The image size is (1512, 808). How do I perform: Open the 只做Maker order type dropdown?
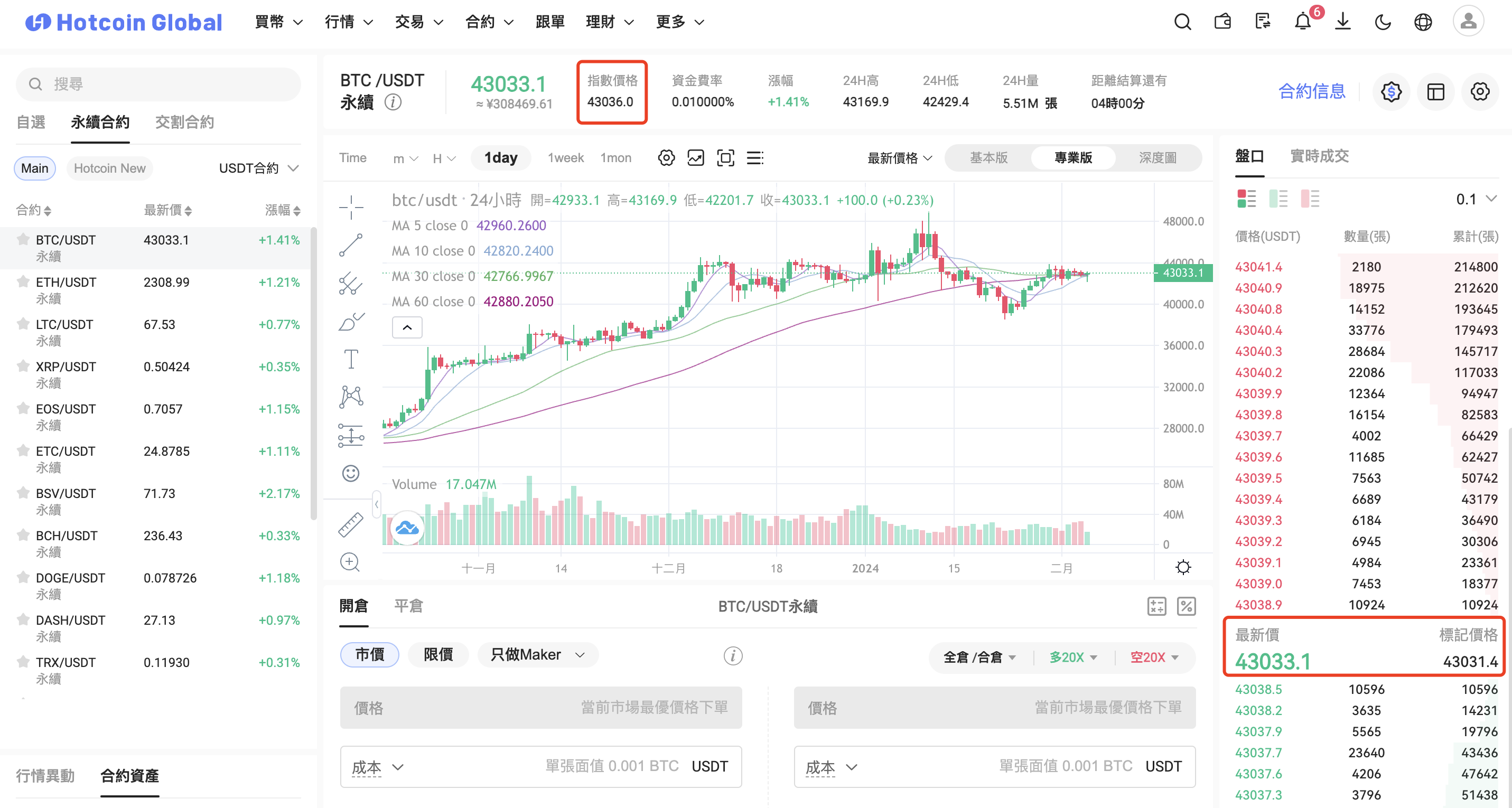coord(538,654)
